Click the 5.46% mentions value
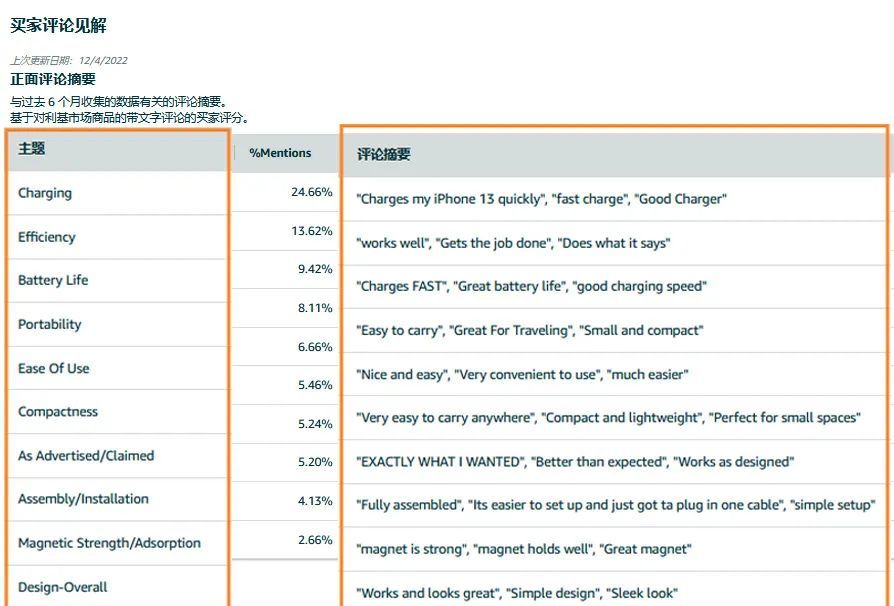This screenshot has height=606, width=894. [x=315, y=385]
